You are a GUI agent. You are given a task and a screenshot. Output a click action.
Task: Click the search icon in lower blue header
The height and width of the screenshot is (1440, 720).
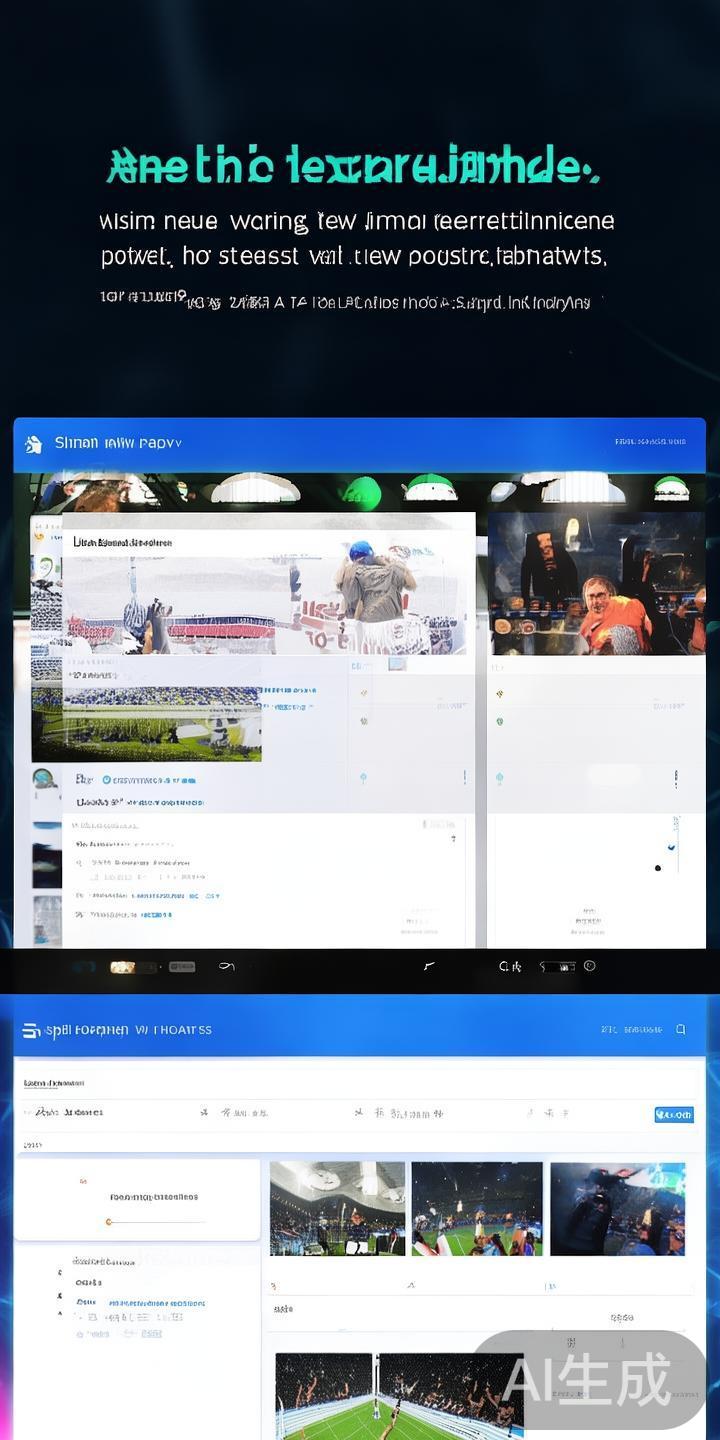[681, 1029]
